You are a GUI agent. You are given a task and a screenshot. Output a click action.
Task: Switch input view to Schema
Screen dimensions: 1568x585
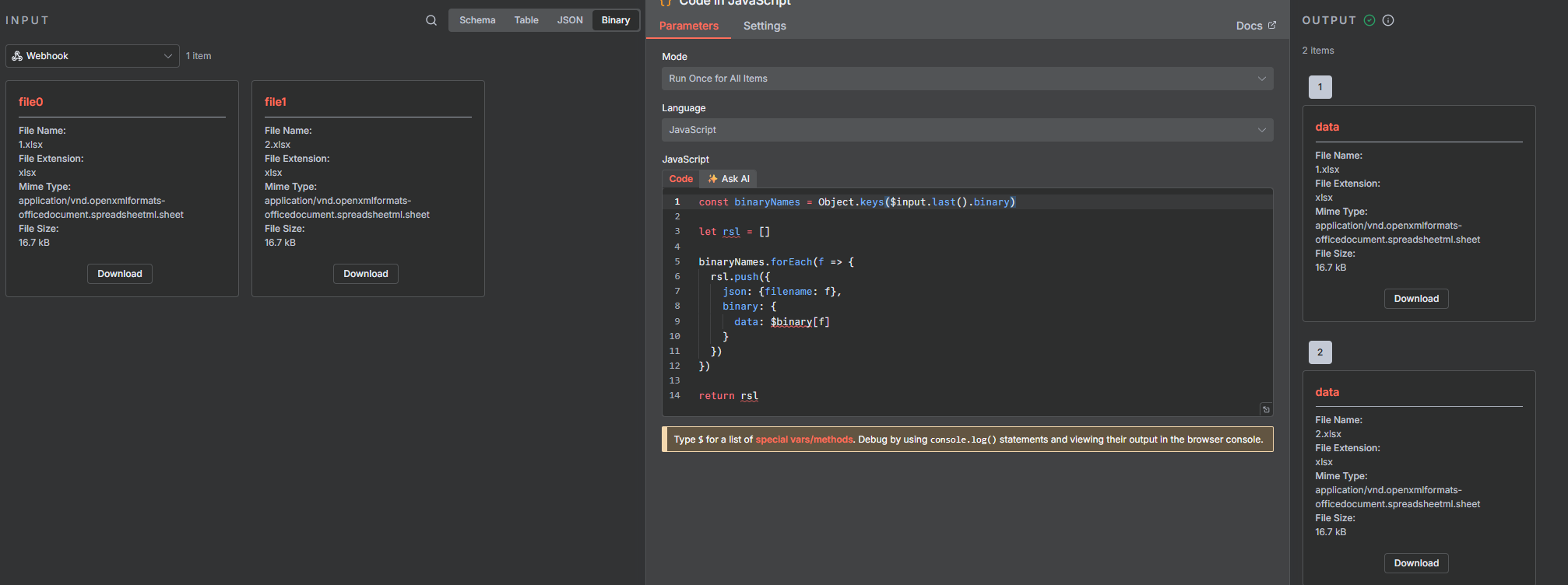pos(476,20)
